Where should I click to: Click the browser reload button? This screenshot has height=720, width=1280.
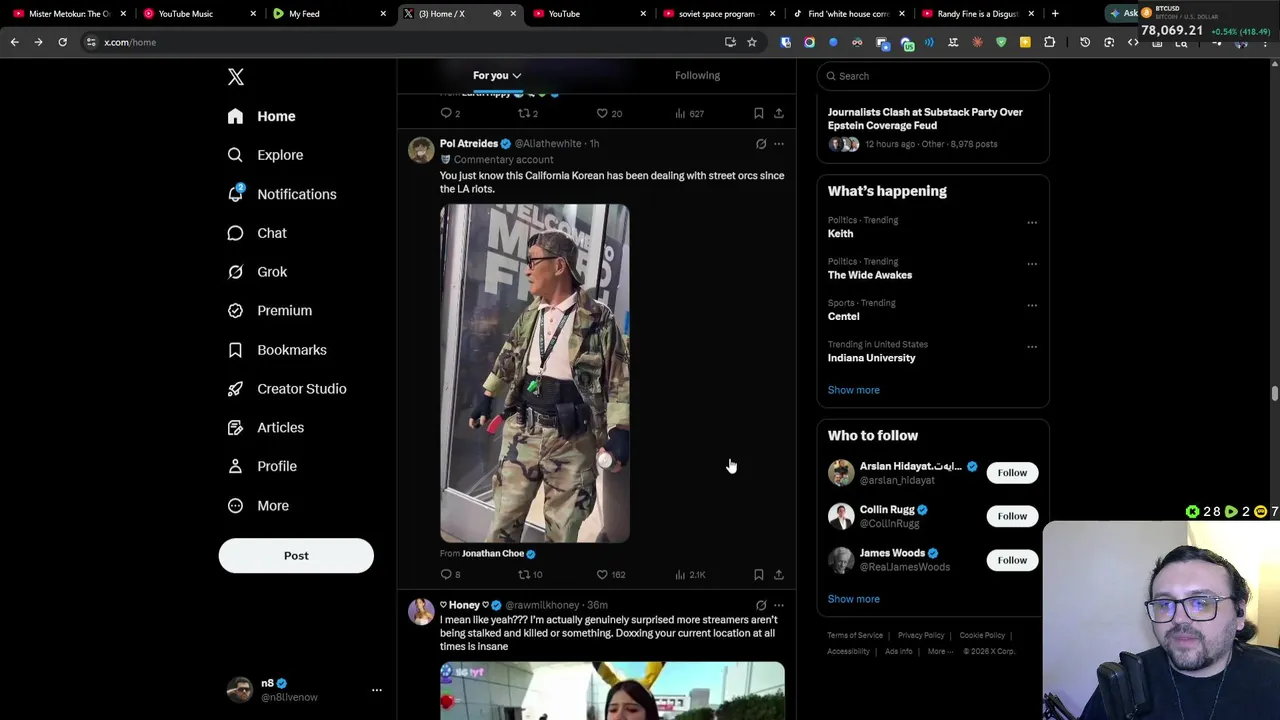coord(62,42)
